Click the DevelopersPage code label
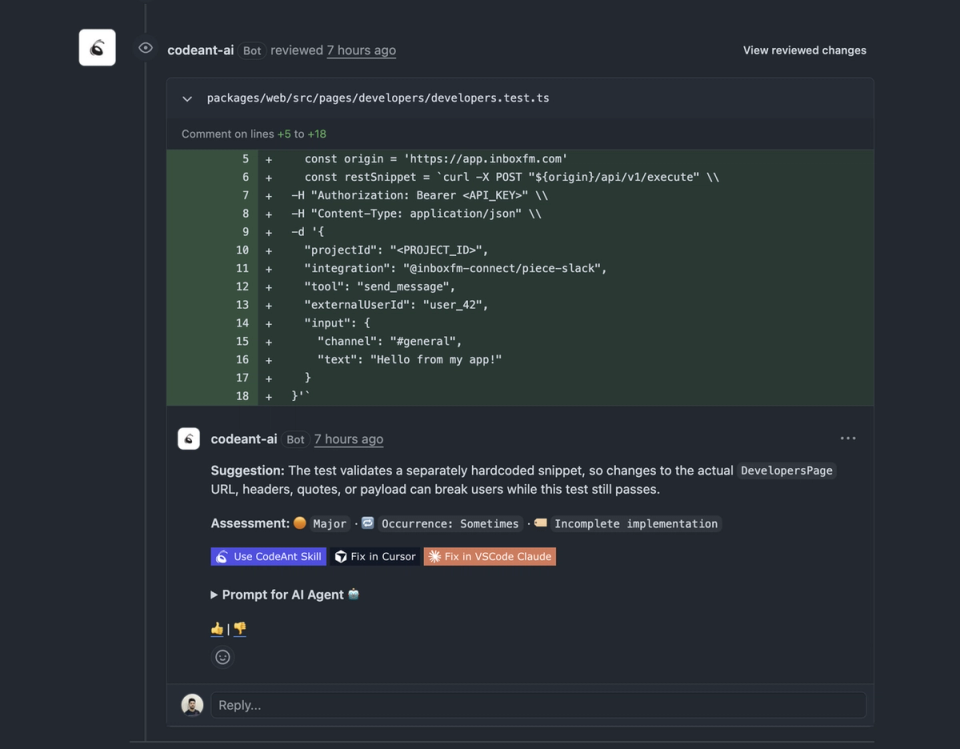Image resolution: width=960 pixels, height=749 pixels. point(786,470)
